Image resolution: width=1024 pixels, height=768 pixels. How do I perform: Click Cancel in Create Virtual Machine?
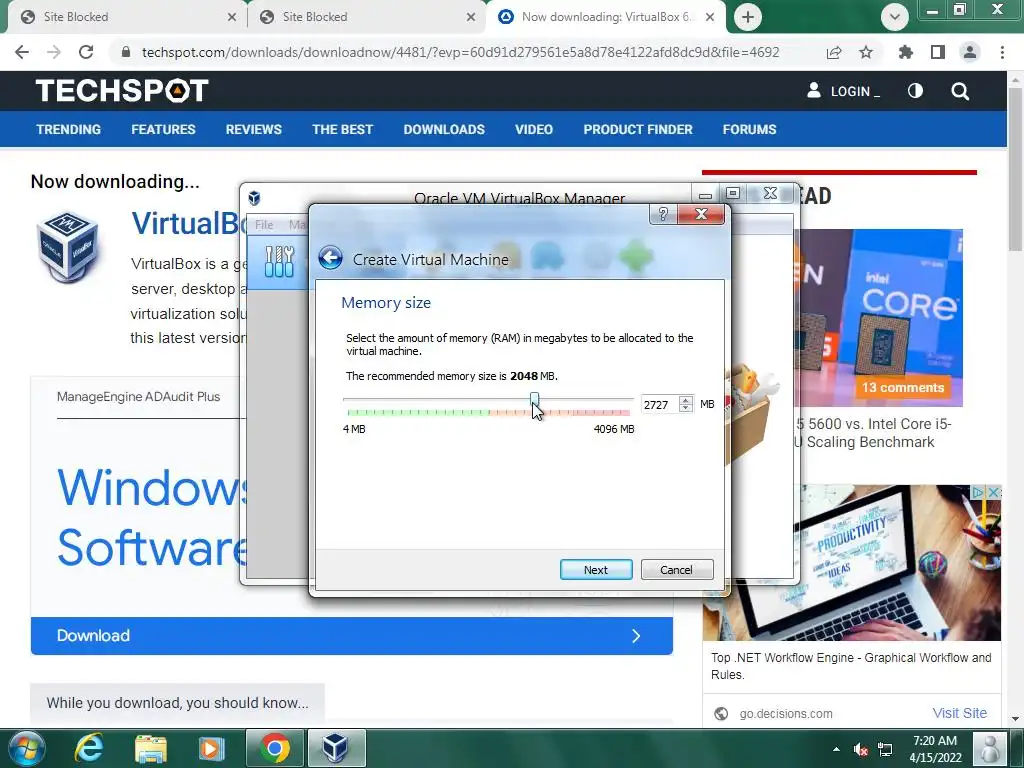click(677, 569)
